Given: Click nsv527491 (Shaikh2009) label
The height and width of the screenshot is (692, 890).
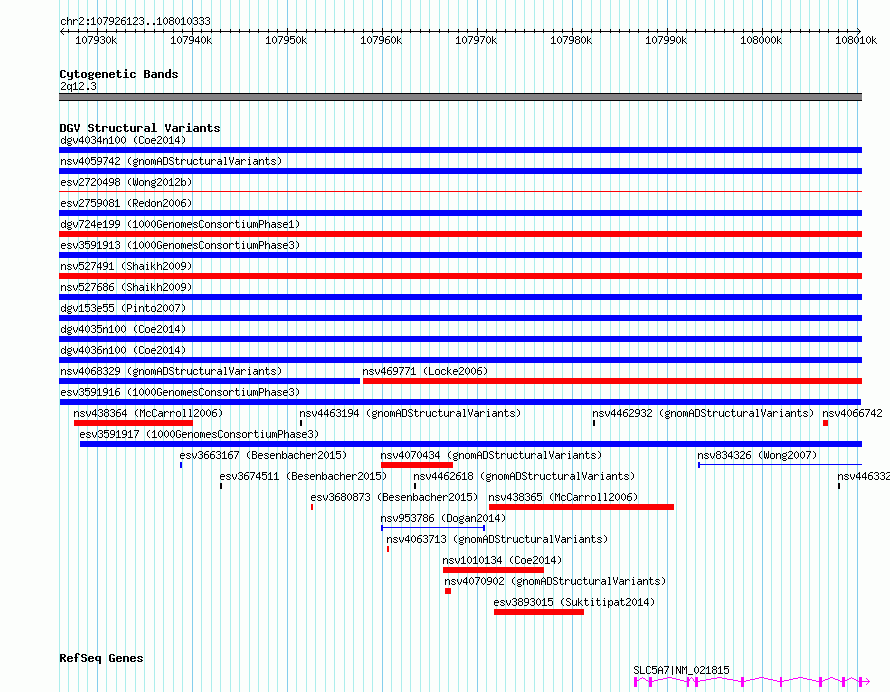Looking at the screenshot, I should pyautogui.click(x=126, y=266).
